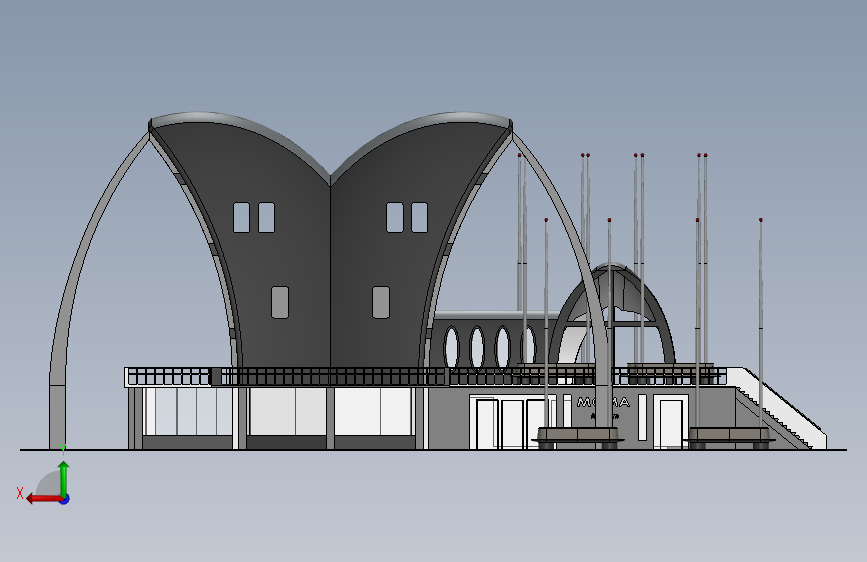The height and width of the screenshot is (562, 867).
Task: Click the red X axis arrow of triad
Action: coord(44,499)
